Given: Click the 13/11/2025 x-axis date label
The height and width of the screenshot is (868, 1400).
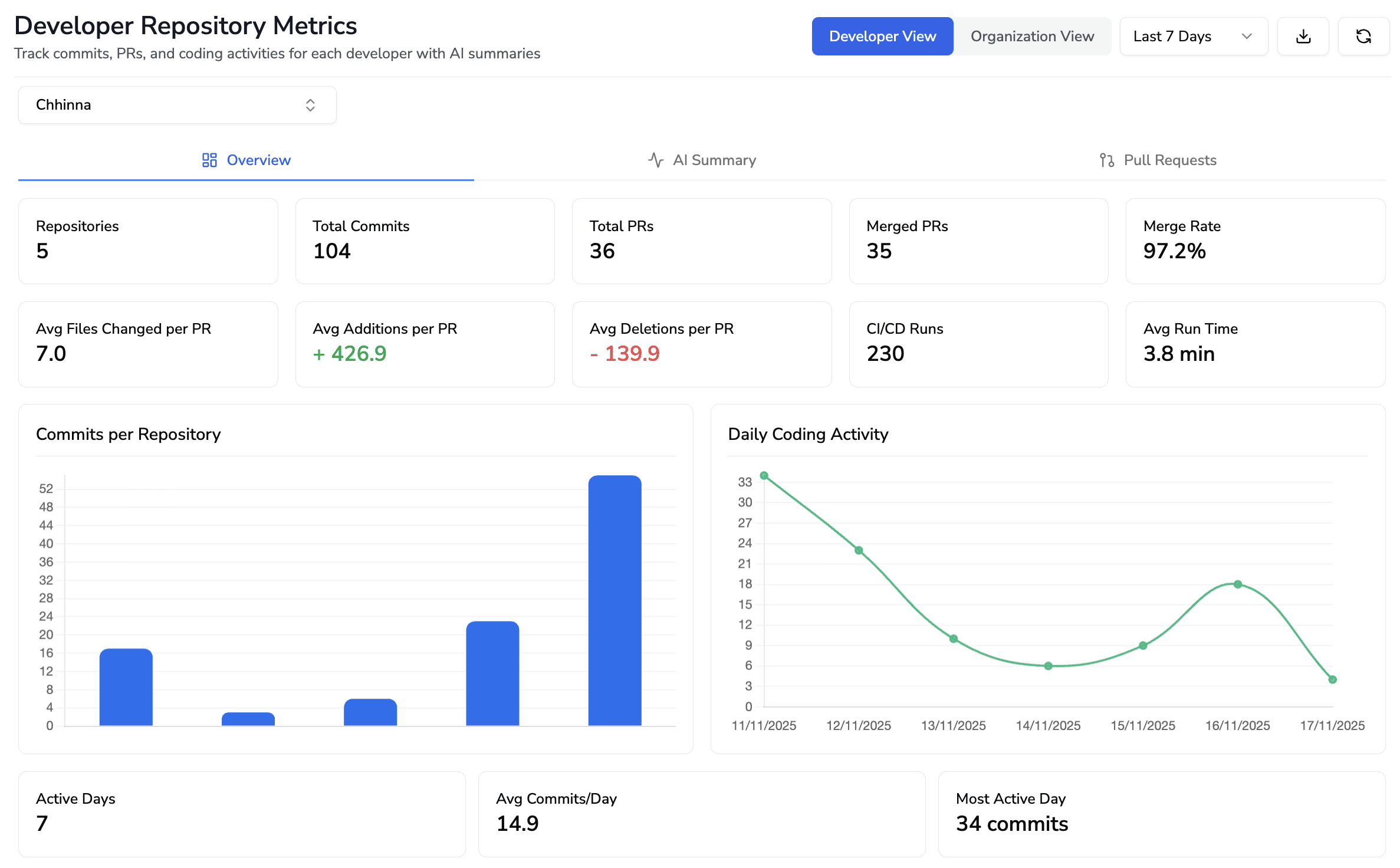Looking at the screenshot, I should 954,726.
